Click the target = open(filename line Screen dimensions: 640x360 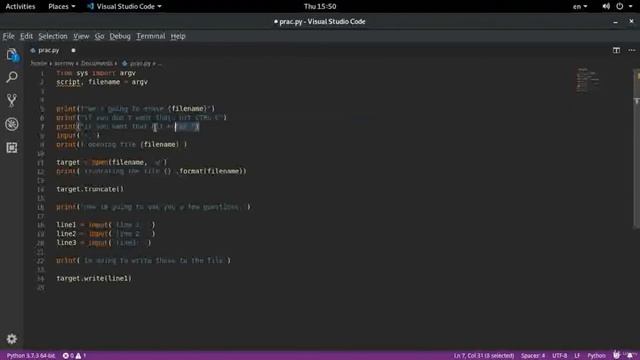tap(112, 162)
